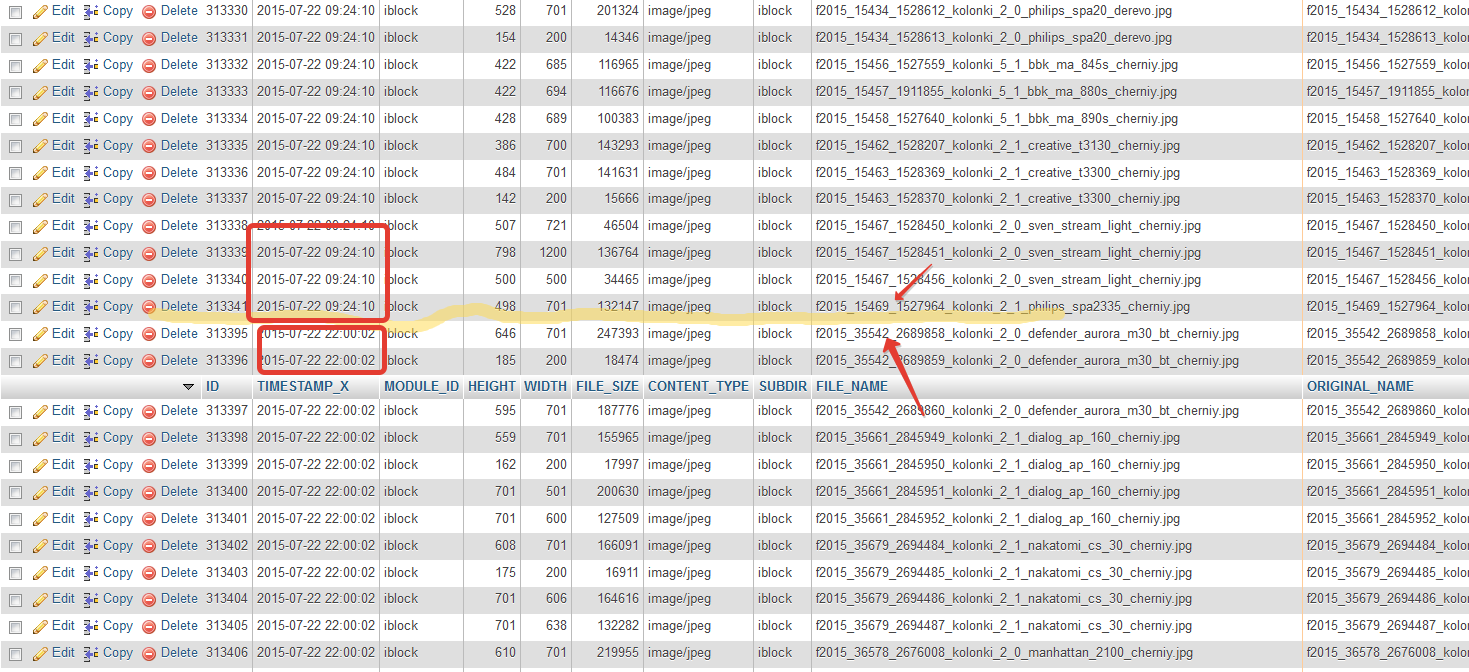Click the Copy icon for row 313396
Image resolution: width=1469 pixels, height=672 pixels.
pyautogui.click(x=91, y=361)
